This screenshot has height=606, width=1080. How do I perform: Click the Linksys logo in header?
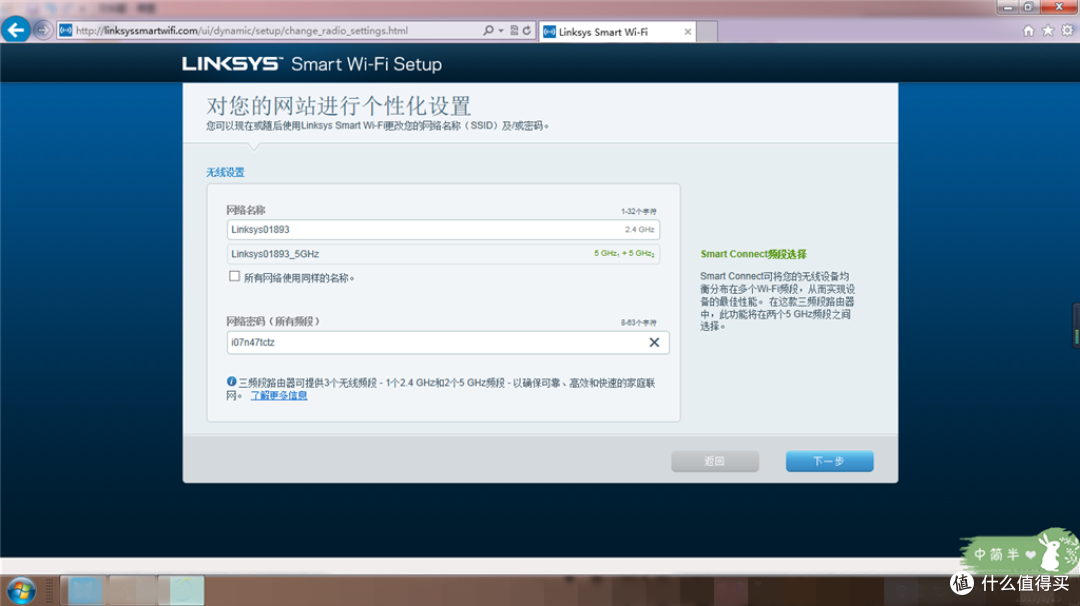(232, 64)
